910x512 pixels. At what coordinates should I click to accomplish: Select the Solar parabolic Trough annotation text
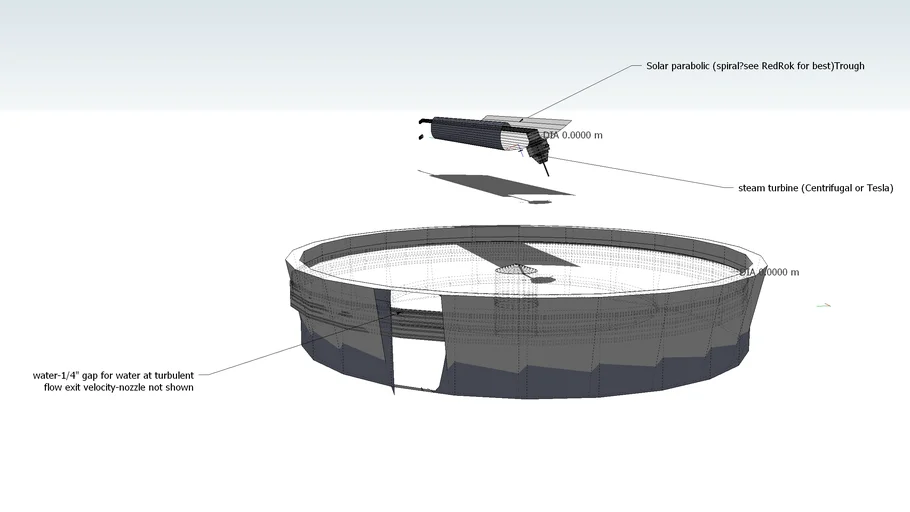click(x=755, y=66)
